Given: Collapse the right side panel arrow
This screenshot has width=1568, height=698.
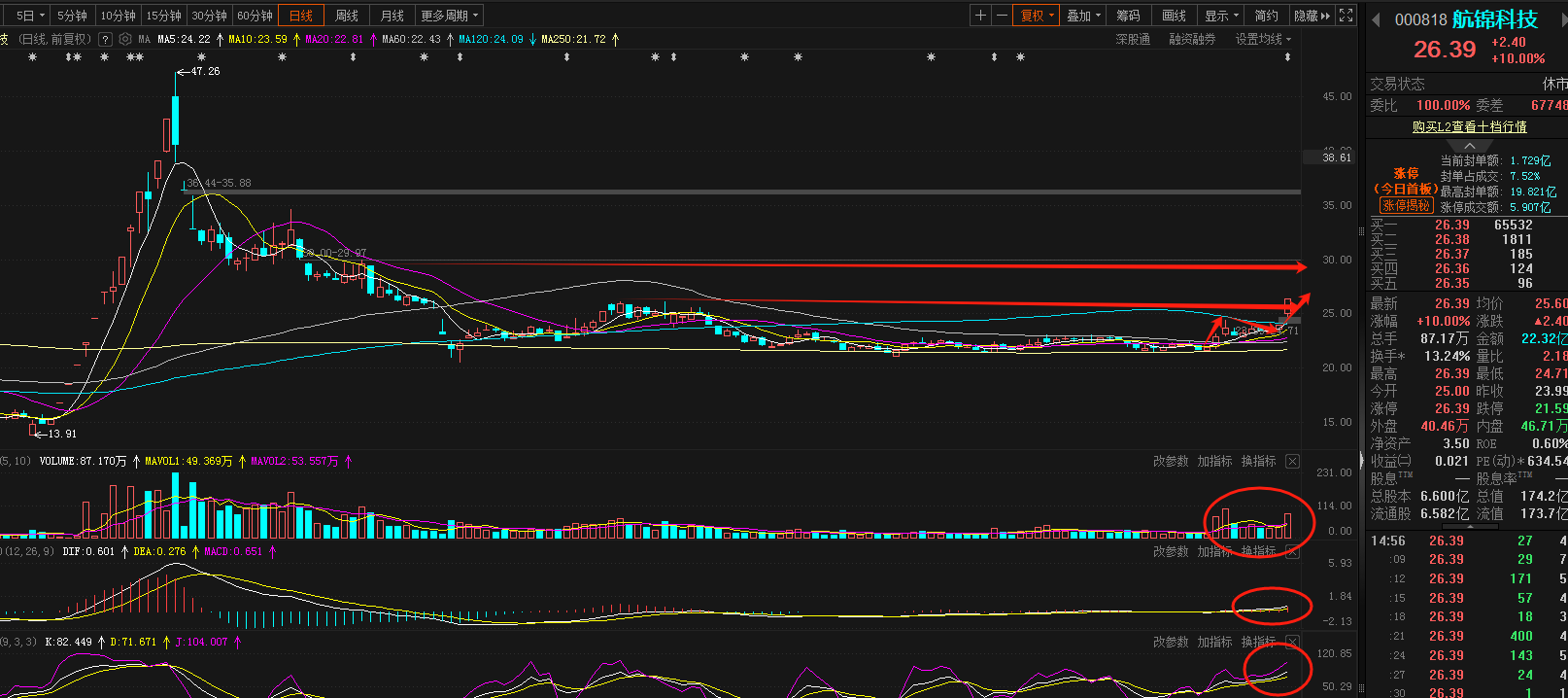Looking at the screenshot, I should (x=1360, y=461).
